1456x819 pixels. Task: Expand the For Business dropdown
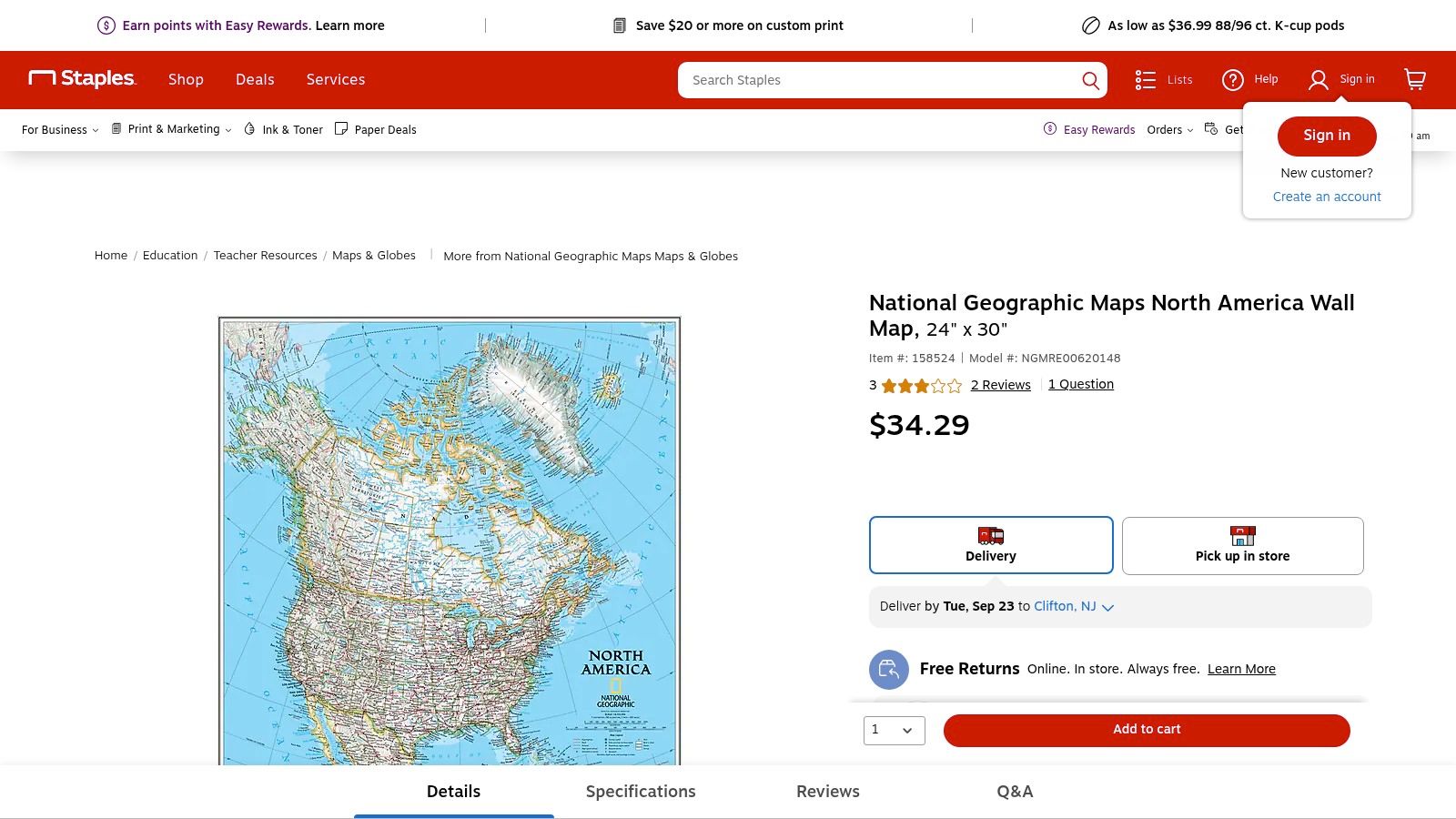pos(58,129)
